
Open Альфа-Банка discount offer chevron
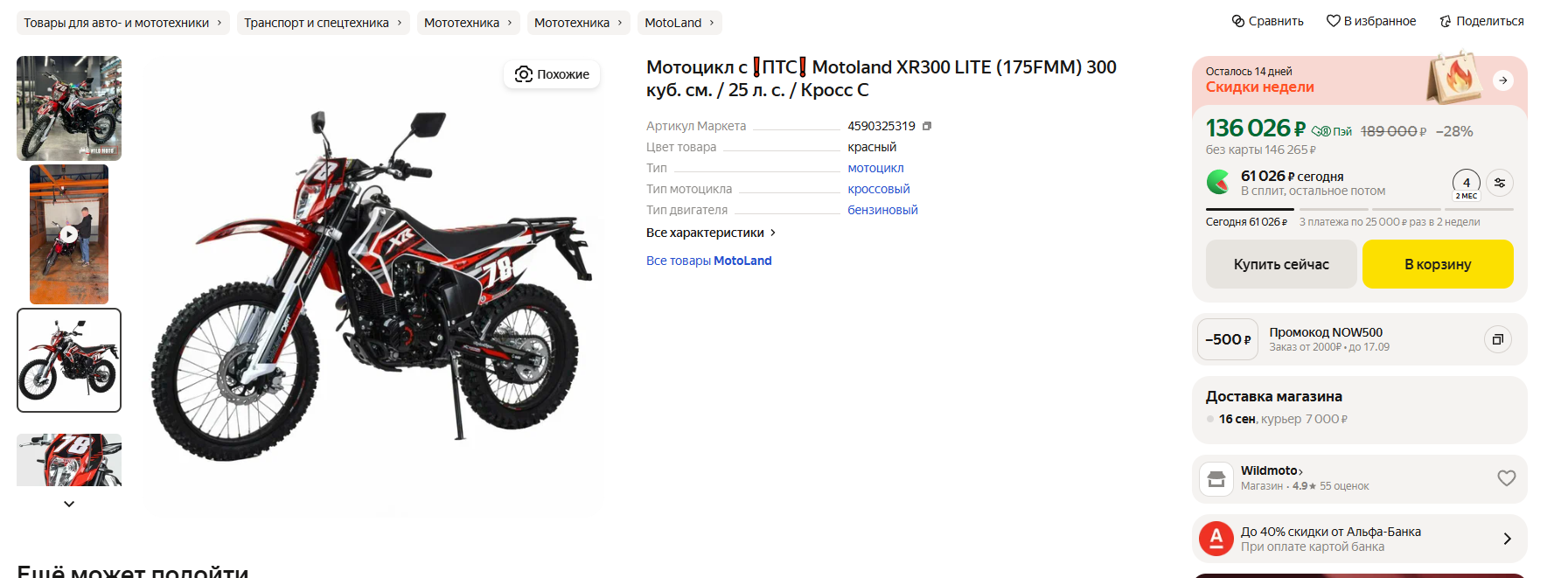point(1507,539)
